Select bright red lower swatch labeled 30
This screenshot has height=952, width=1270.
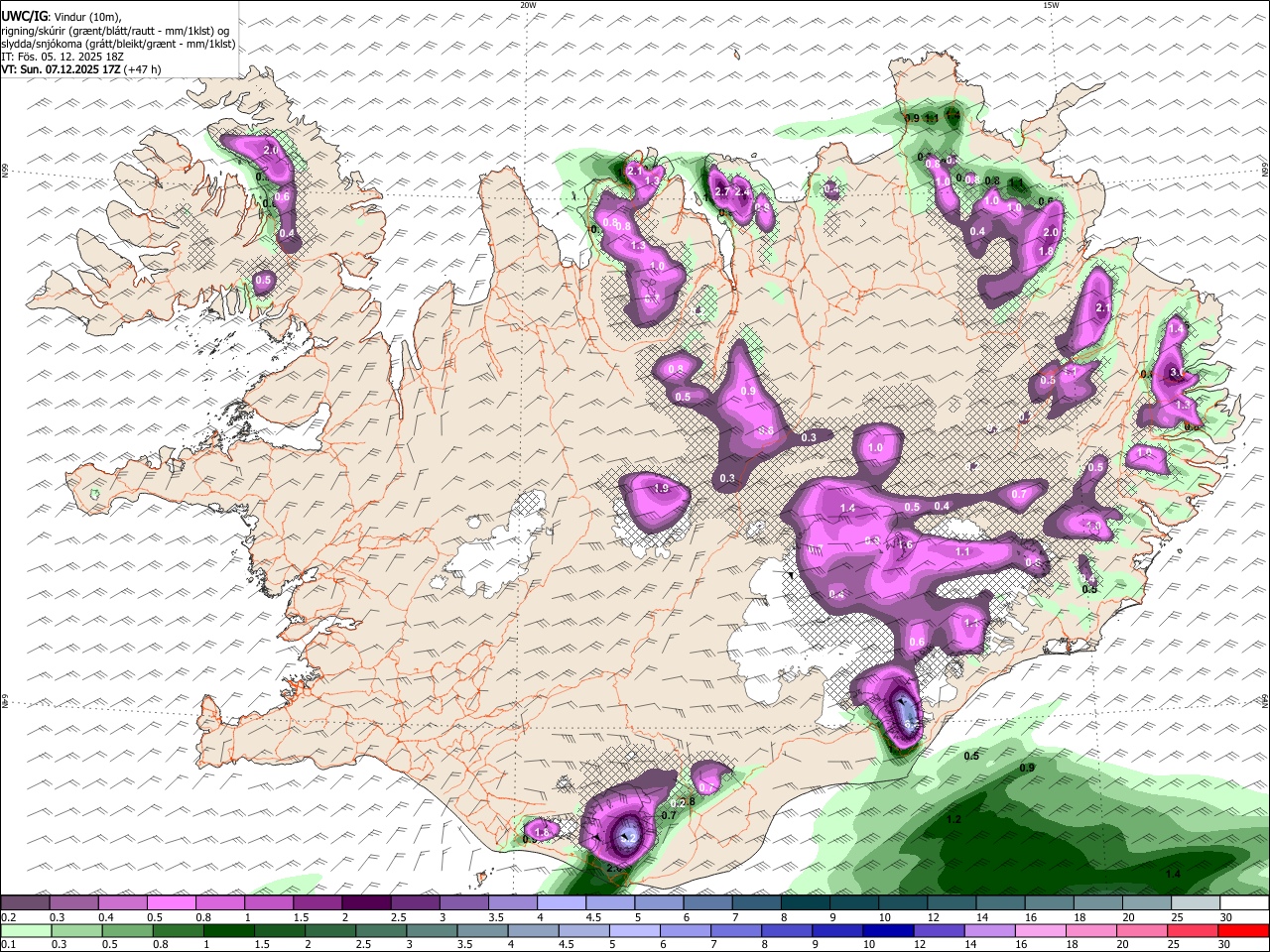[1243, 930]
